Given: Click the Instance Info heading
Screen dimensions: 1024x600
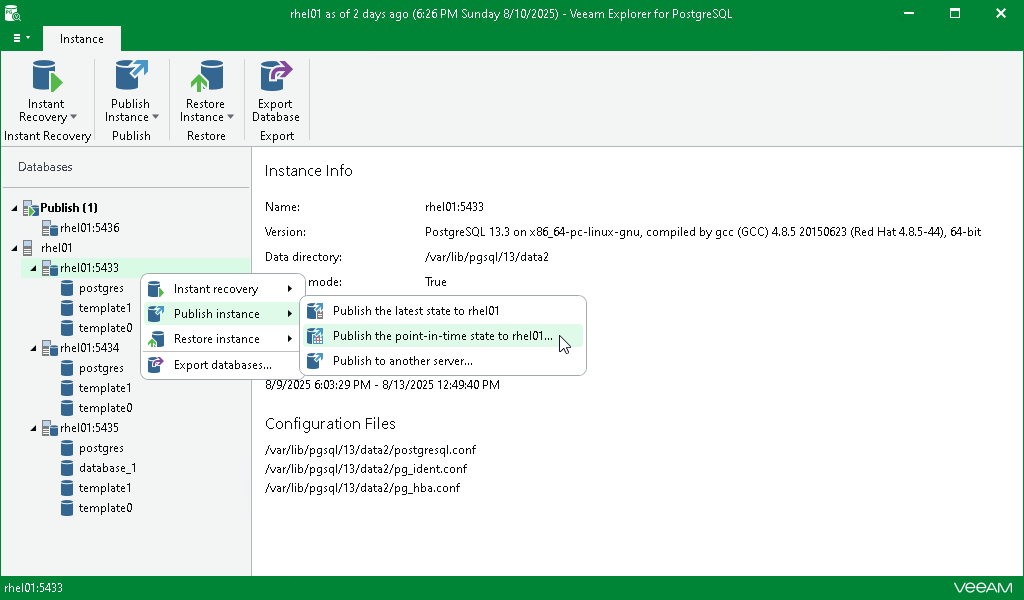Looking at the screenshot, I should [309, 171].
